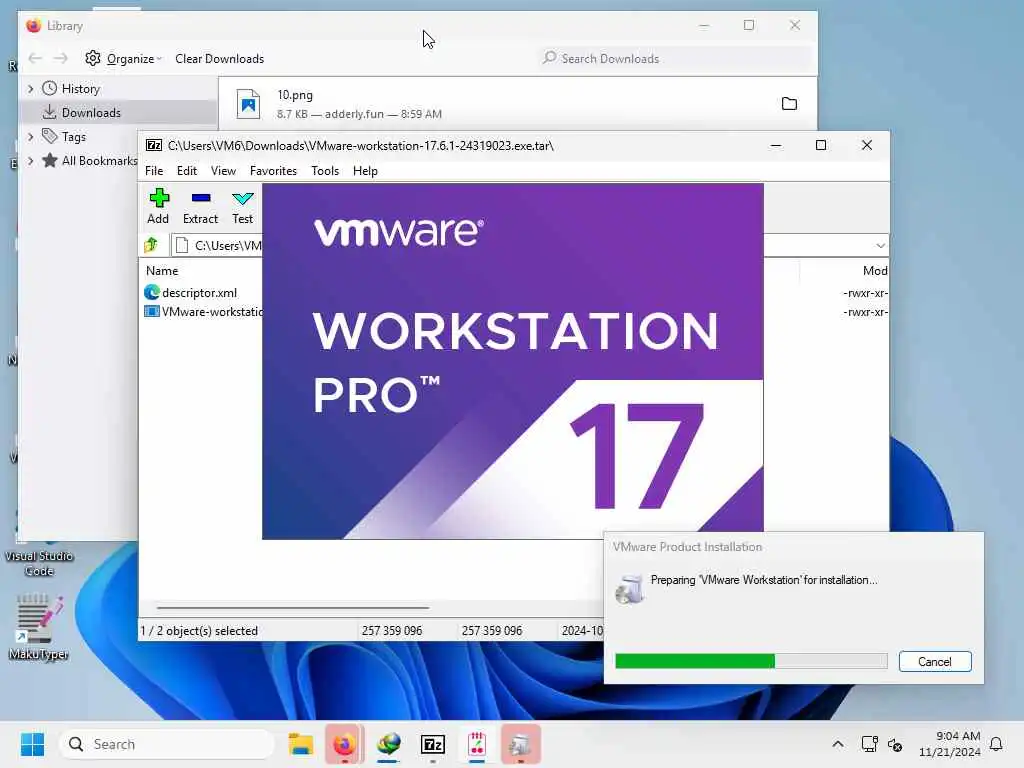Click the Firefox Library title bar icon
This screenshot has width=1024, height=768.
(x=33, y=25)
